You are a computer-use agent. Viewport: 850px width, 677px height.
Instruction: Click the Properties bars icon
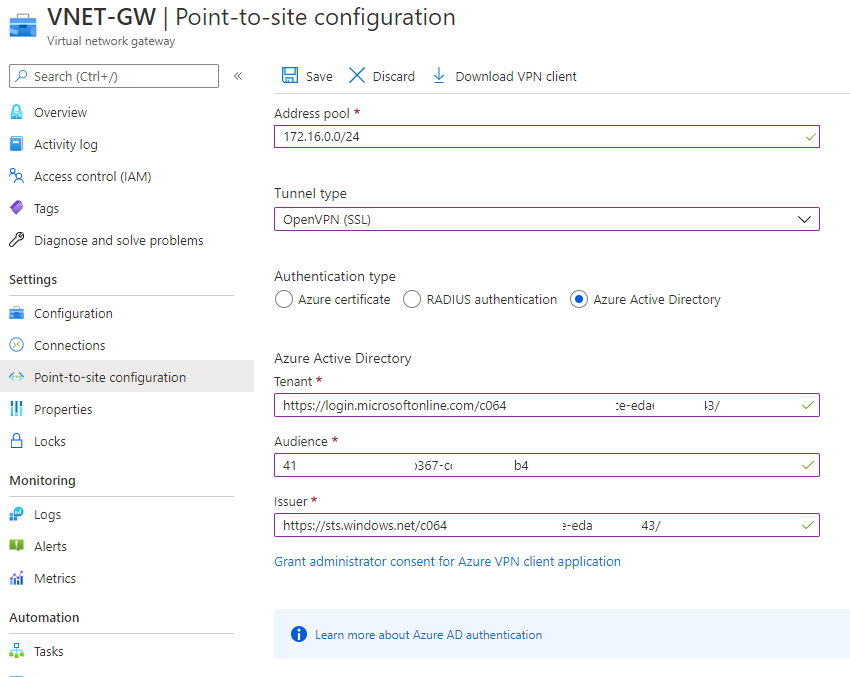pyautogui.click(x=17, y=409)
